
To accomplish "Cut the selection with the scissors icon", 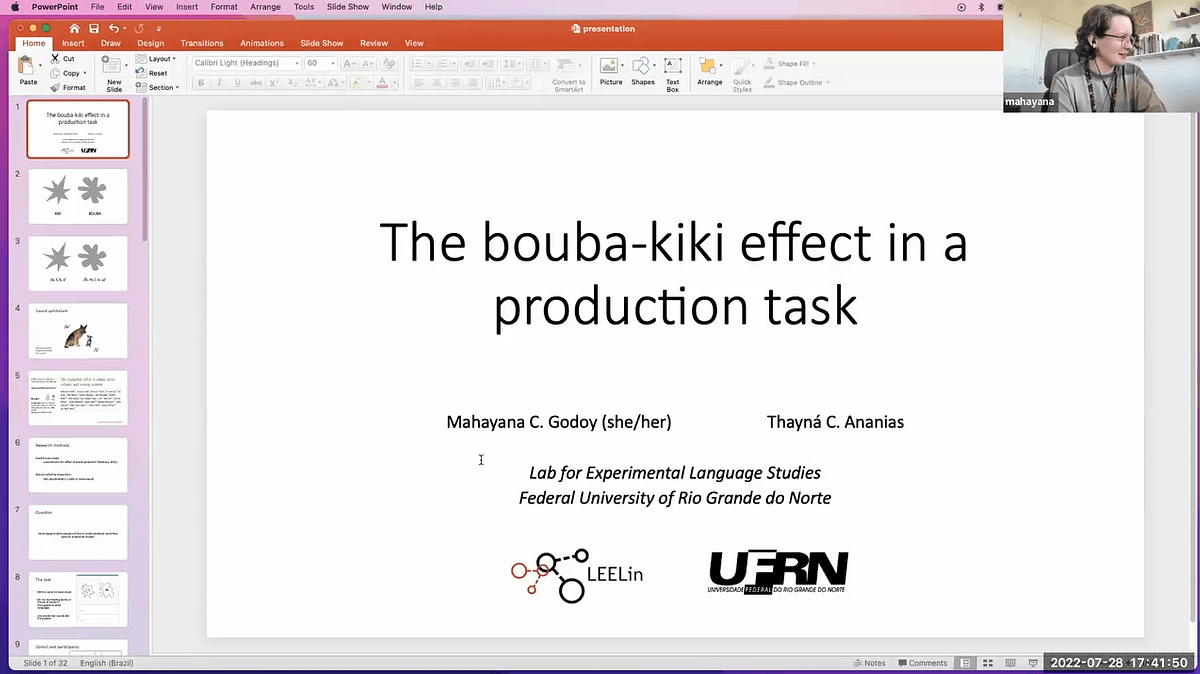I will [54, 58].
